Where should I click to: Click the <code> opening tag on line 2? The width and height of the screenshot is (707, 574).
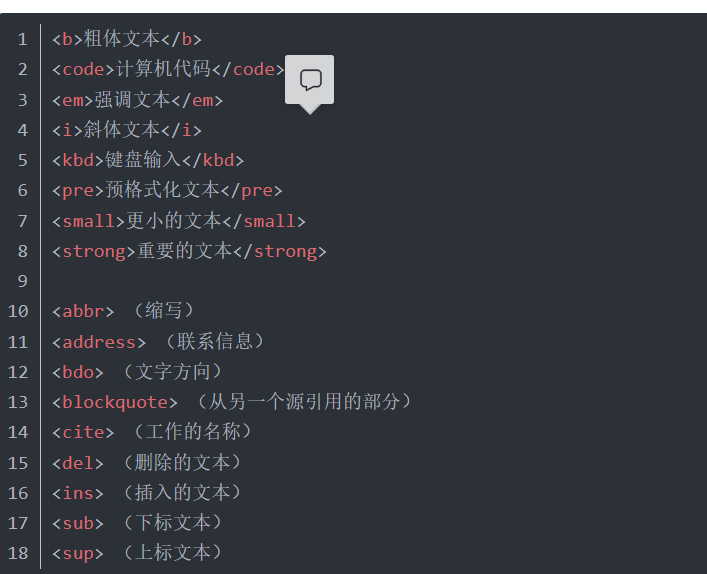click(83, 69)
